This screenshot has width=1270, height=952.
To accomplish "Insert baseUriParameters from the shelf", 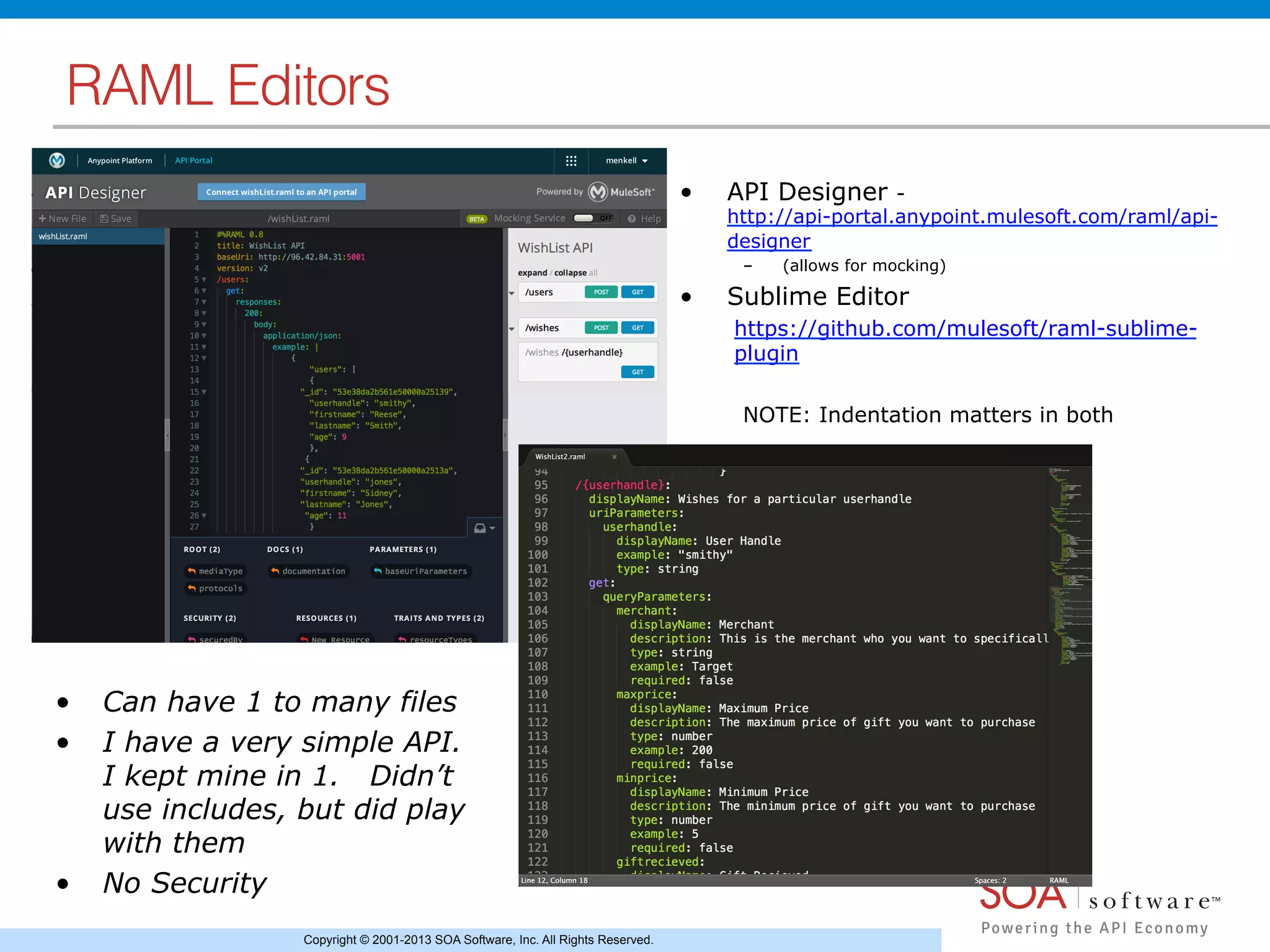I will (420, 571).
